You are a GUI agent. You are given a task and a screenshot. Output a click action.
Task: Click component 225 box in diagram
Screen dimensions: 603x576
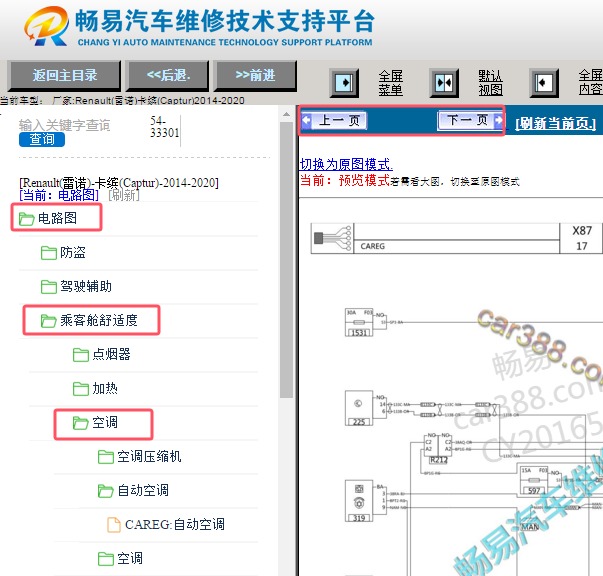tap(359, 408)
